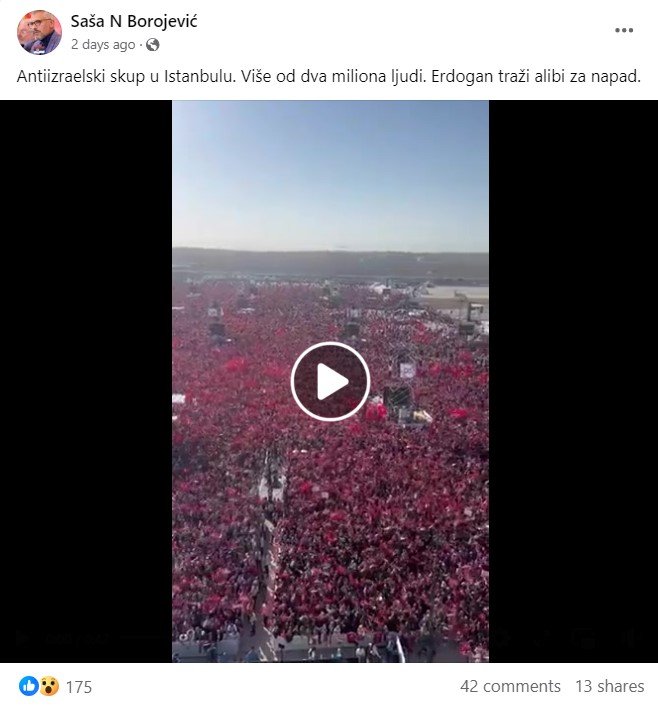Click the hilly horizon line in the video
This screenshot has height=707, width=658.
click(330, 258)
